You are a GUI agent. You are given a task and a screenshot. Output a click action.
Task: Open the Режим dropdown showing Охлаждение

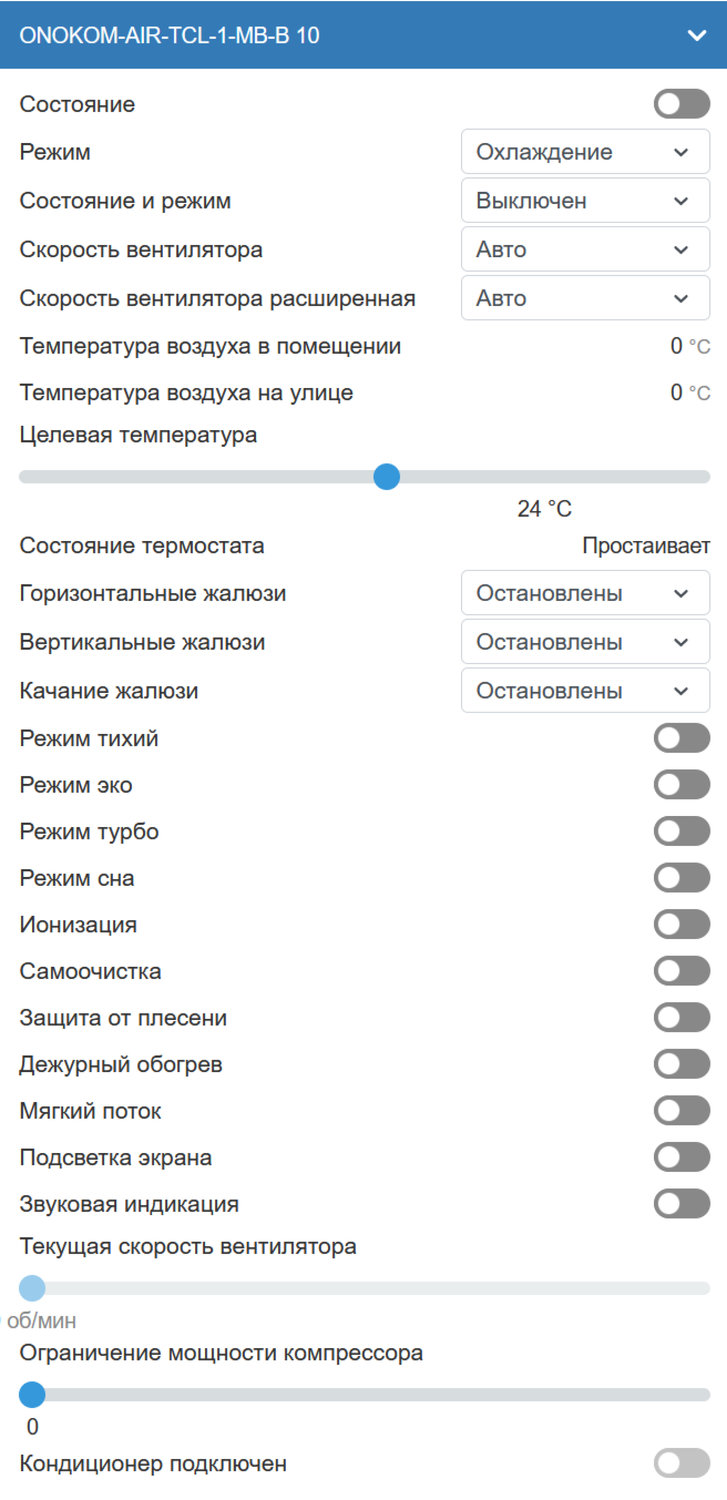coord(585,152)
